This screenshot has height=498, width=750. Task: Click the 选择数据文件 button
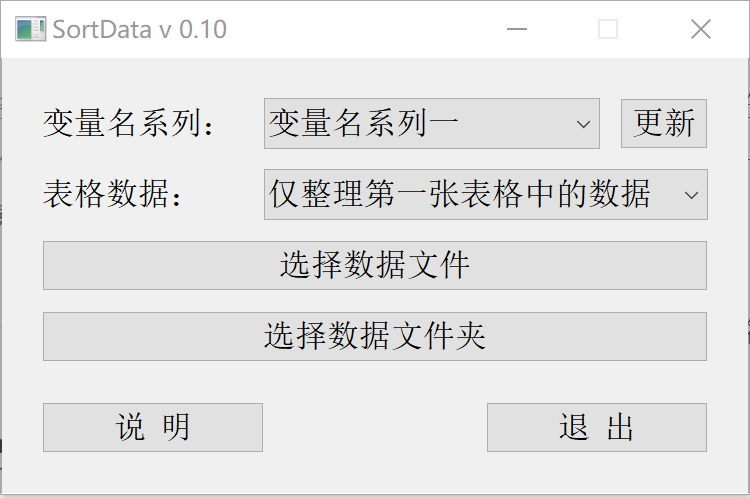pos(375,265)
